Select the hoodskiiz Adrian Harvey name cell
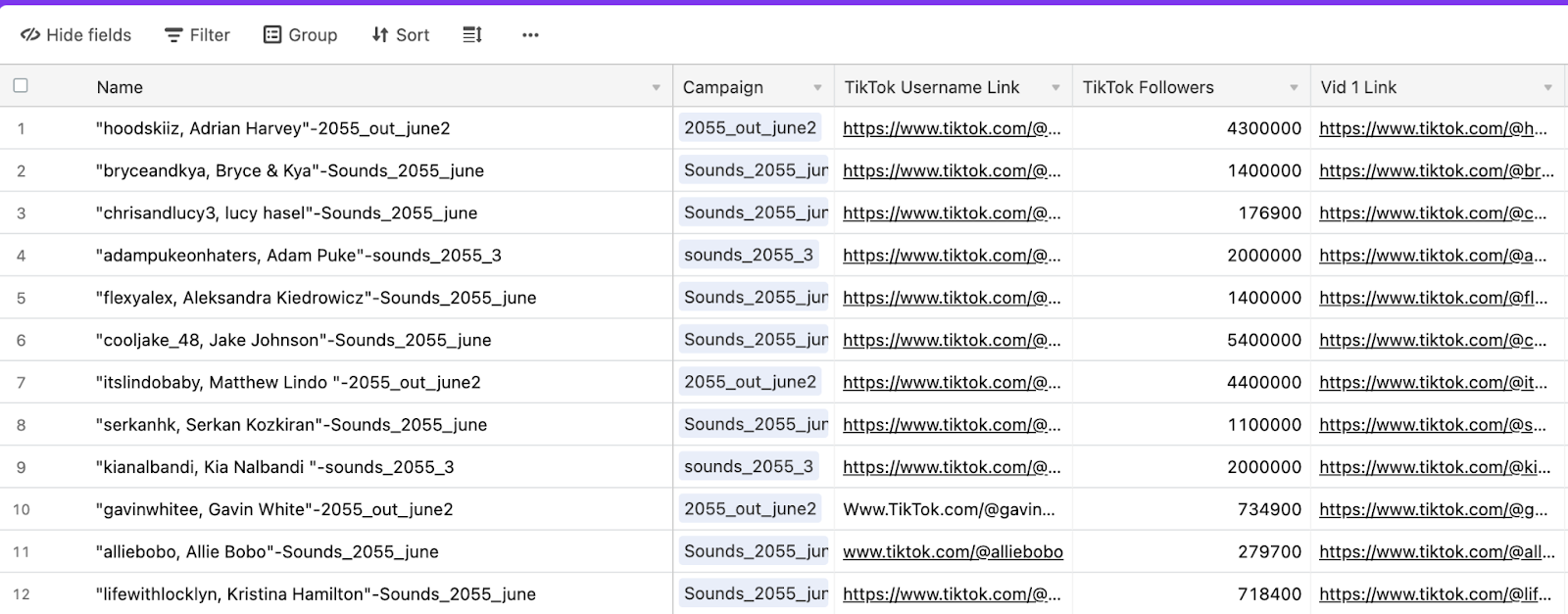The width and height of the screenshot is (1568, 614). pyautogui.click(x=273, y=128)
